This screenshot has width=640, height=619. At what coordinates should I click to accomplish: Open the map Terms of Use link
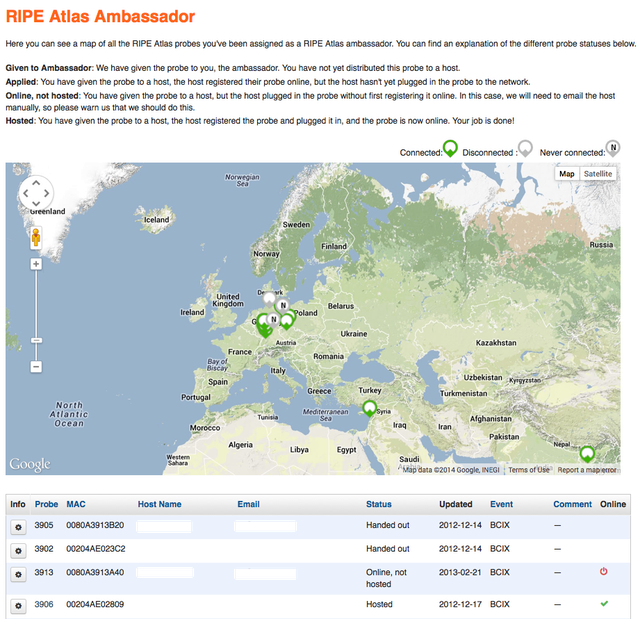pos(529,470)
